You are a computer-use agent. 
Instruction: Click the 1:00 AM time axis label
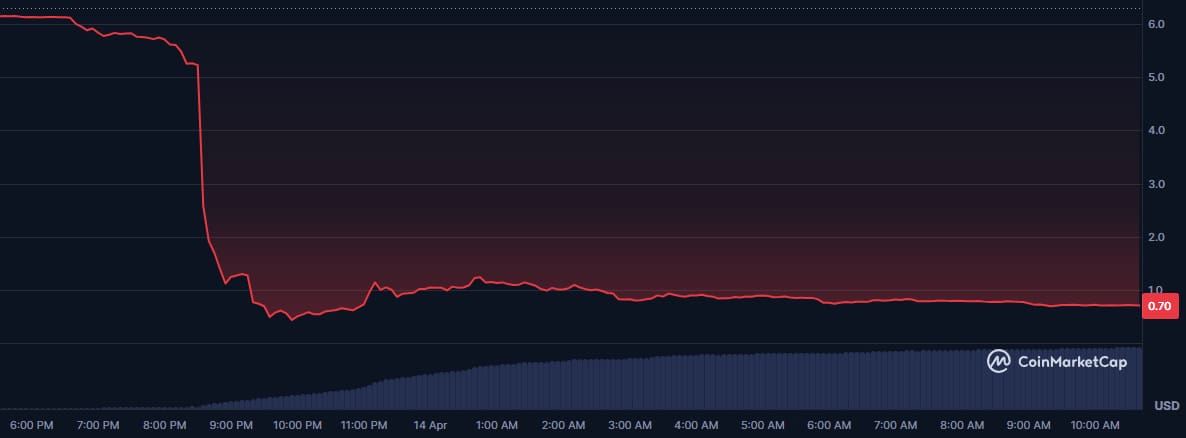(497, 425)
